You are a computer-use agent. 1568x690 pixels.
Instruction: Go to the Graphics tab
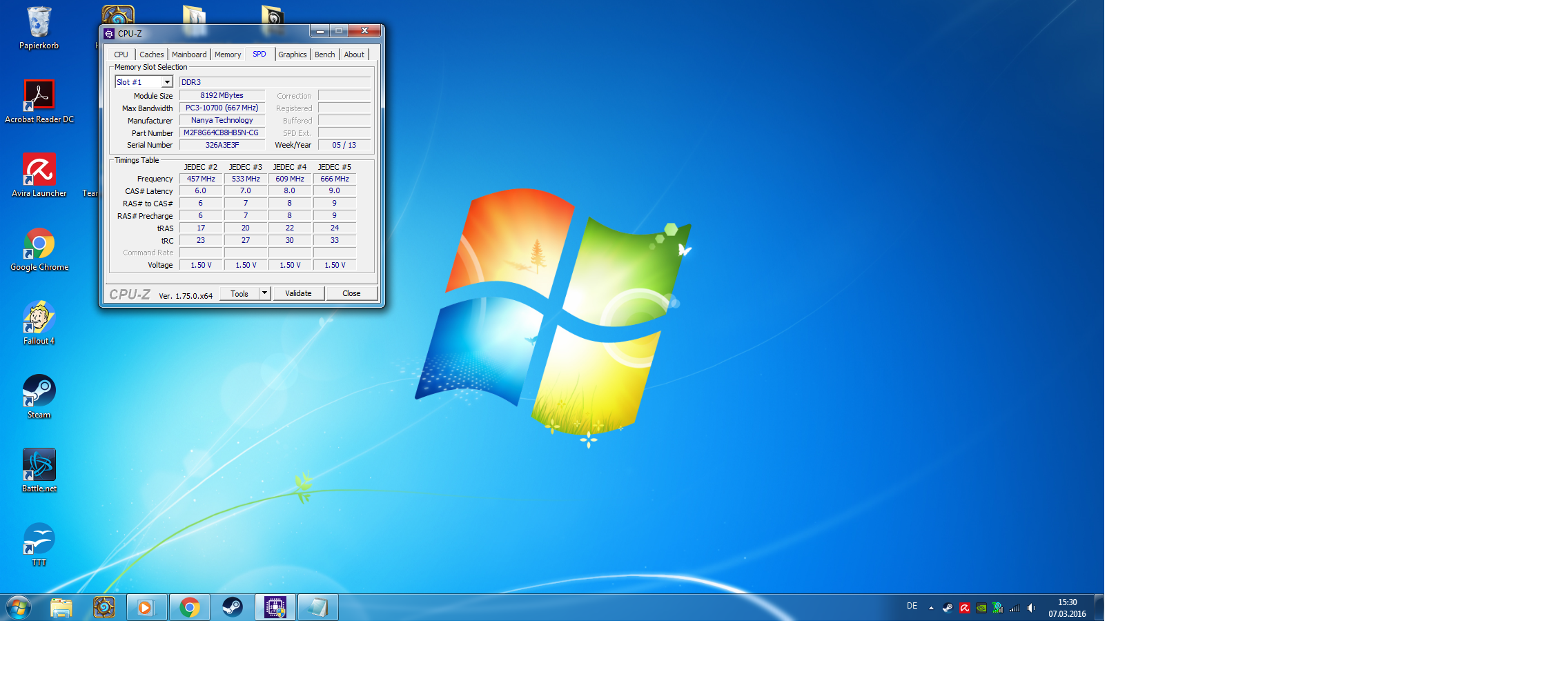(293, 55)
